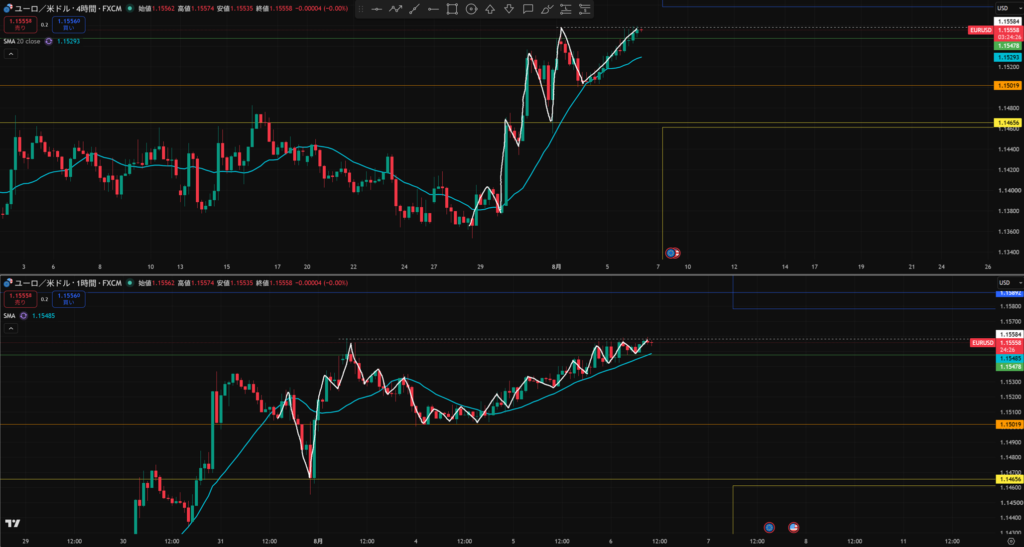This screenshot has width=1024, height=547.
Task: Collapse the indicator legend on 4-hour chart
Action: point(10,54)
